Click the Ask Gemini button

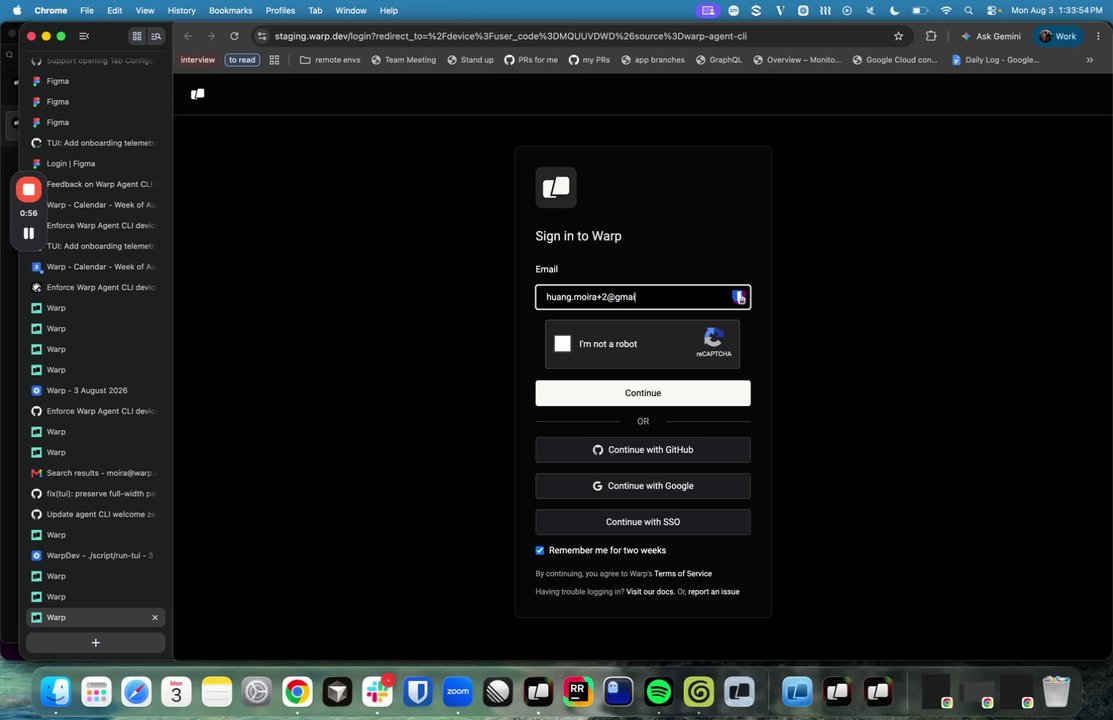[990, 36]
